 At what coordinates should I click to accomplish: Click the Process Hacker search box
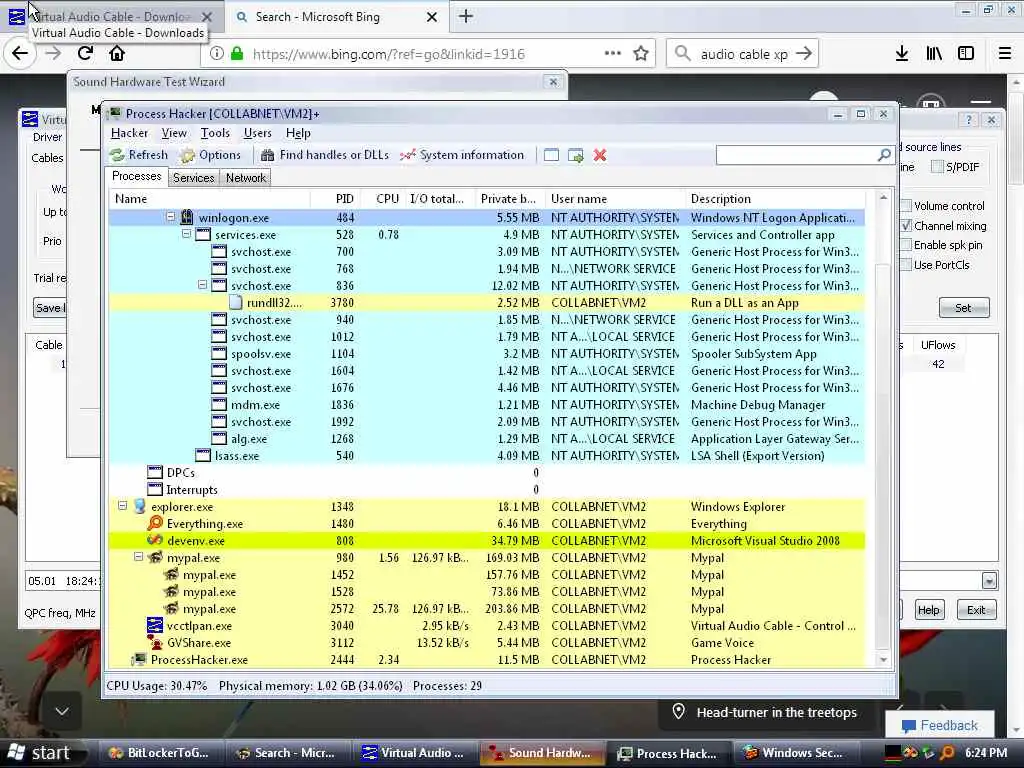[797, 155]
